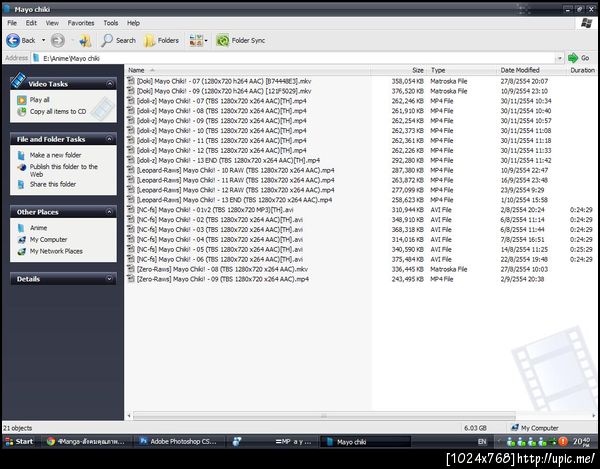Open the View menu

click(52, 23)
